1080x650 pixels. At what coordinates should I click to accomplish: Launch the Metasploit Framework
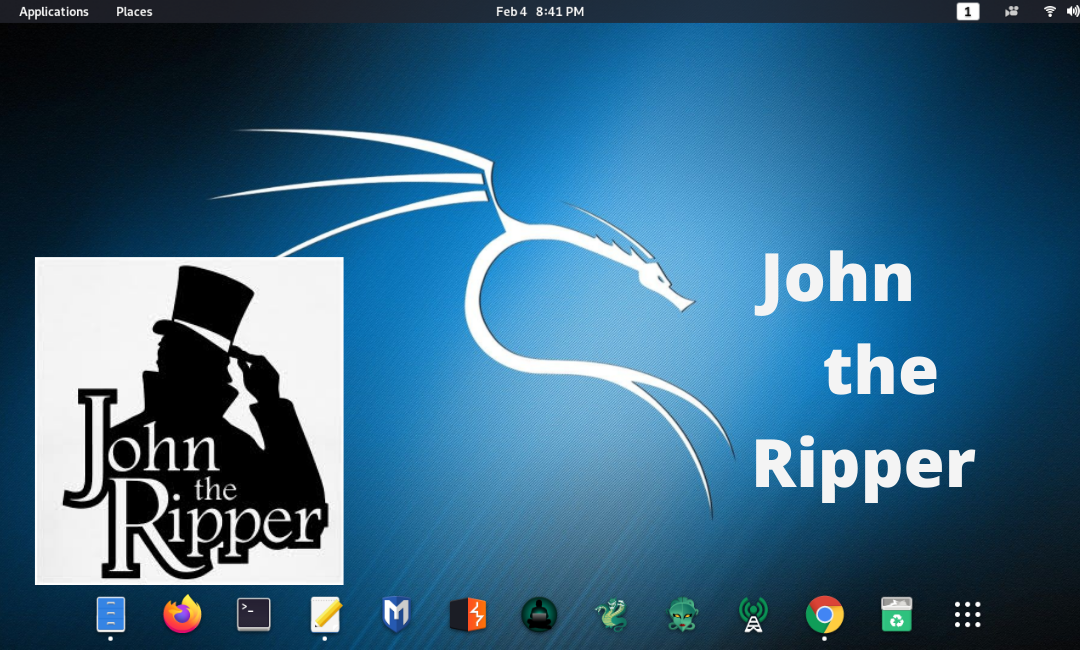[x=396, y=615]
